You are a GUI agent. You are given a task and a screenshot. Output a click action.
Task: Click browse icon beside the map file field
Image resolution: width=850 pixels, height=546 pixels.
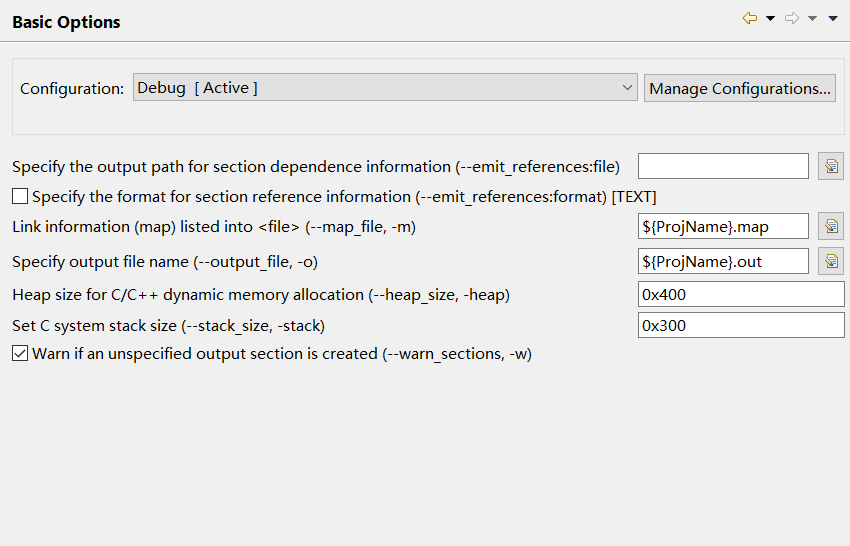pos(831,226)
